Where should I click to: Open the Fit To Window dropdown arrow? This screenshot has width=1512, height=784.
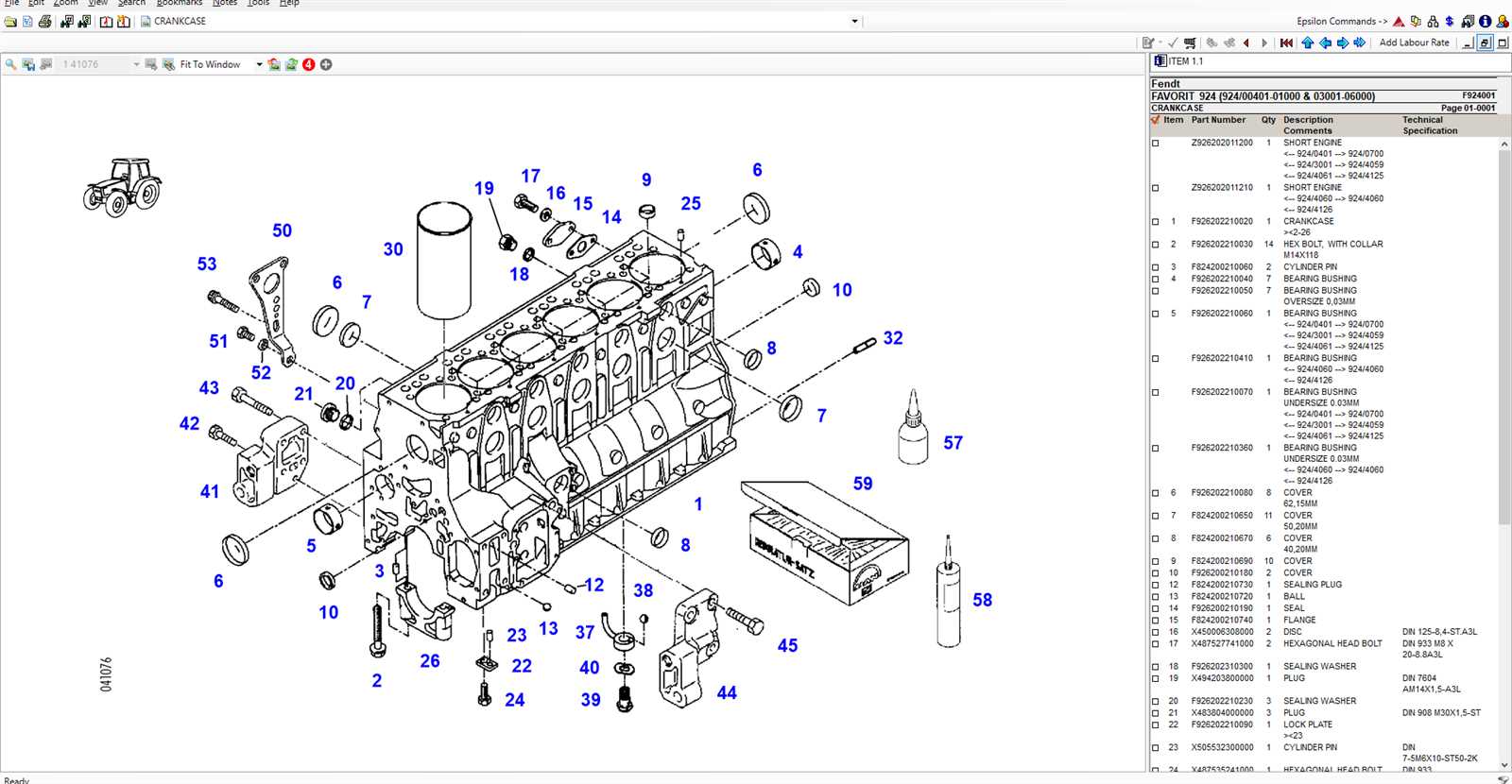[x=259, y=64]
